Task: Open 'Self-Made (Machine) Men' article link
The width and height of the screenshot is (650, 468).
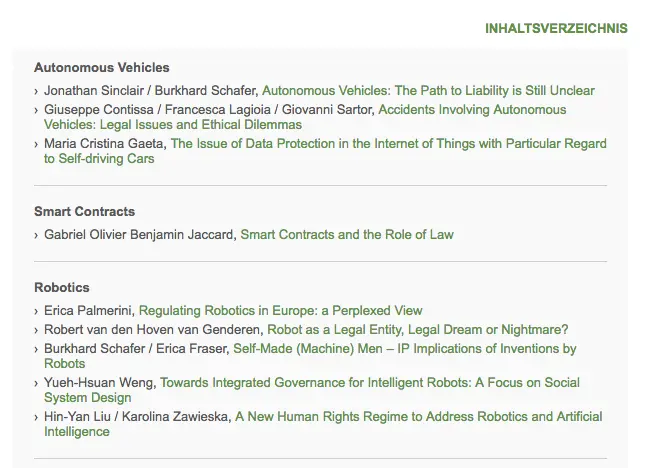Action: pos(310,356)
